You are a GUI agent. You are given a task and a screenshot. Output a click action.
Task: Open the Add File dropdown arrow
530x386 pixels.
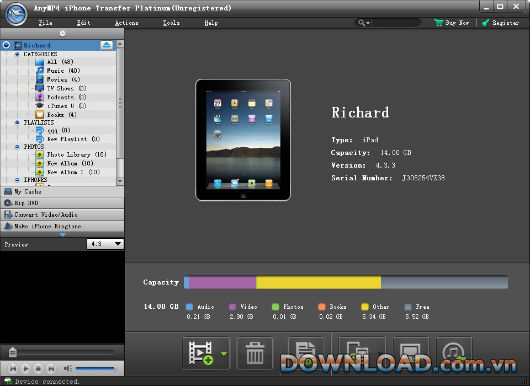[x=224, y=354]
